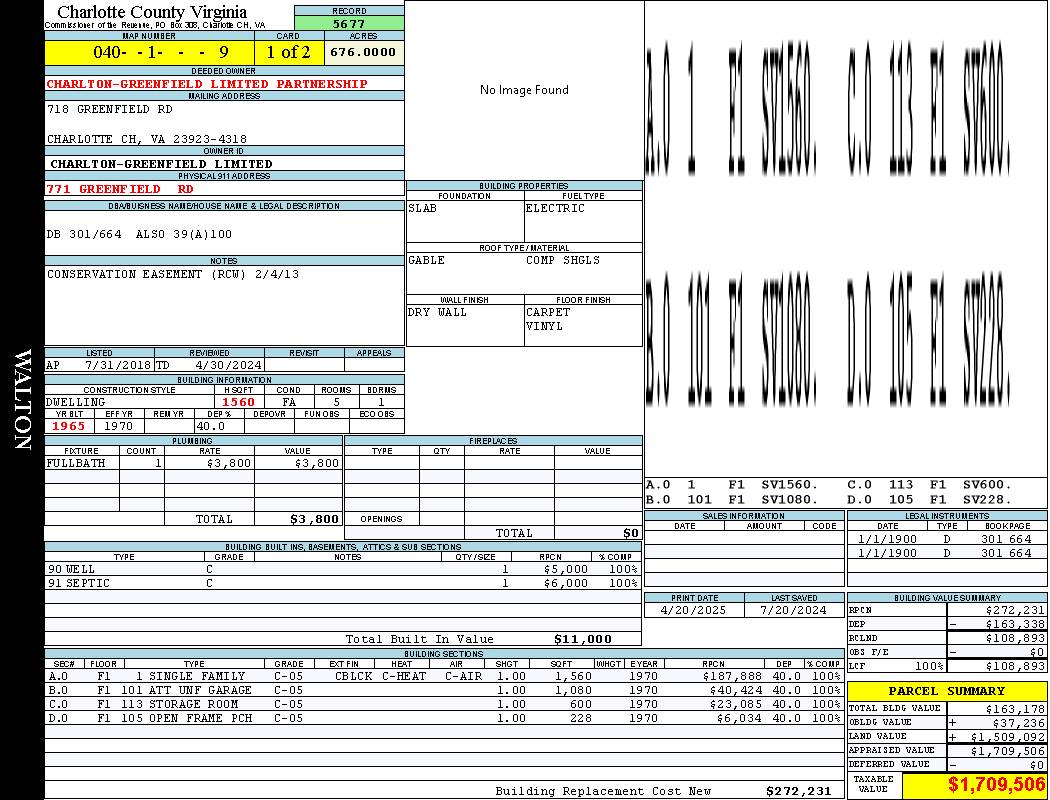Click RCLND value $108,893
The image size is (1050, 800).
(x=1015, y=639)
